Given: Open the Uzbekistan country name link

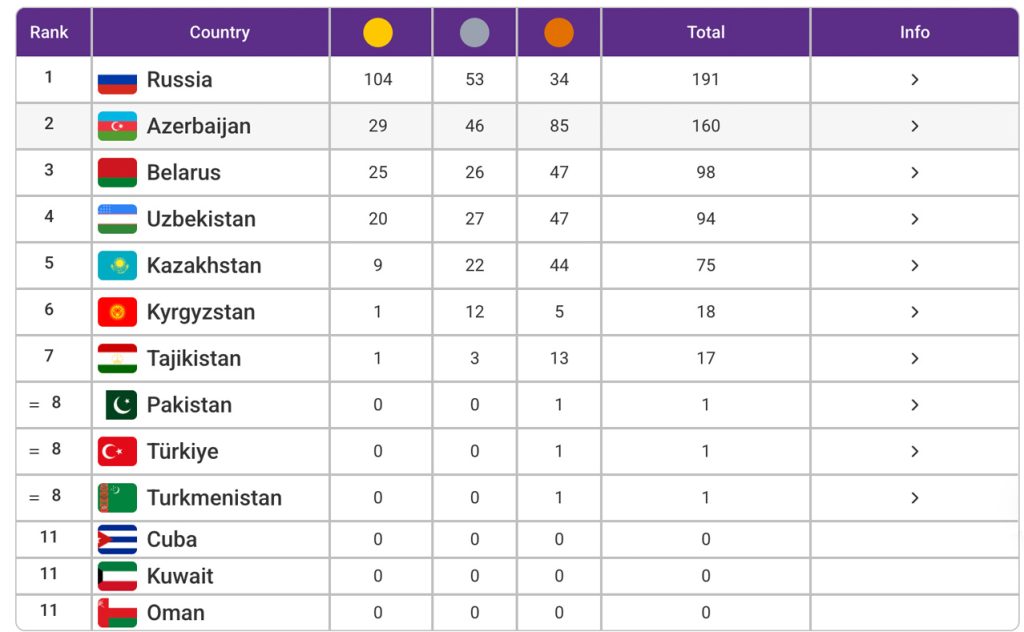Looking at the screenshot, I should click(x=201, y=219).
